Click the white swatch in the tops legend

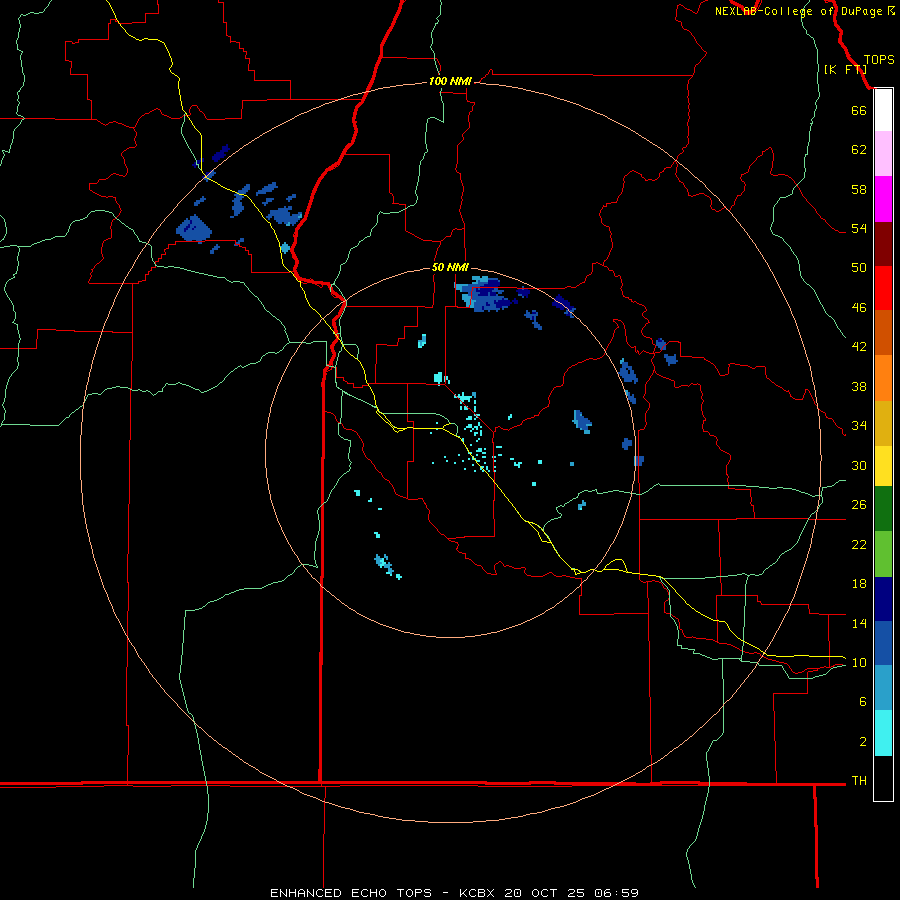pos(883,110)
